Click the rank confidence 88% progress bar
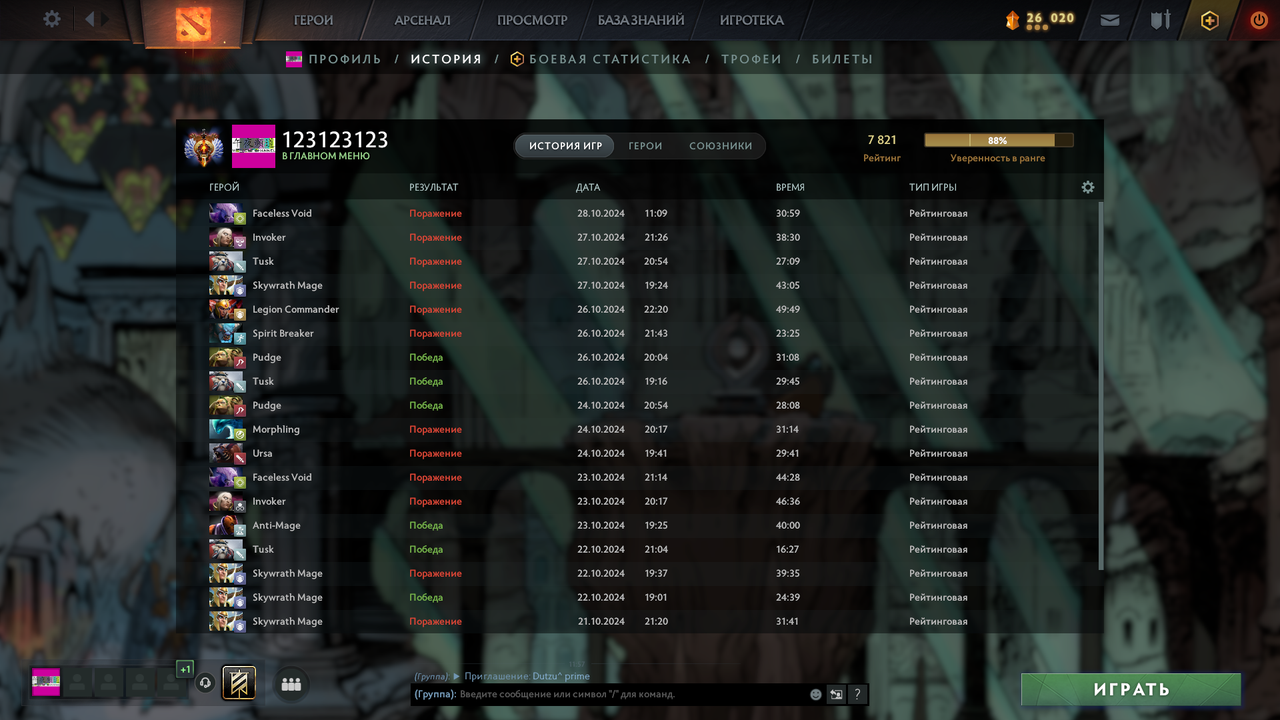 coord(998,141)
